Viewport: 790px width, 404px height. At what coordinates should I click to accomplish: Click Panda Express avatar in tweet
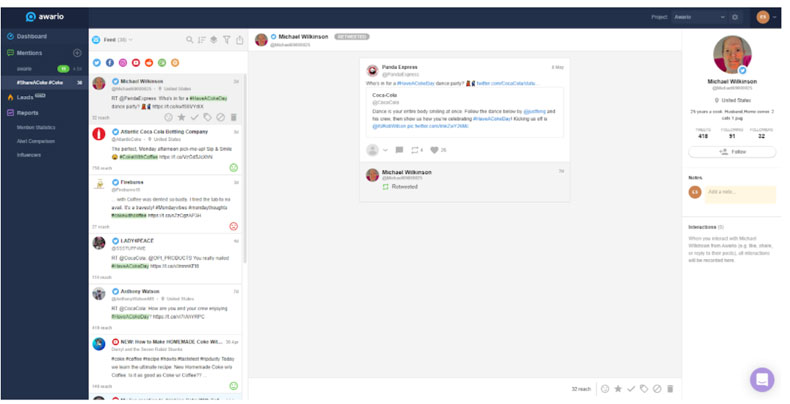click(372, 70)
